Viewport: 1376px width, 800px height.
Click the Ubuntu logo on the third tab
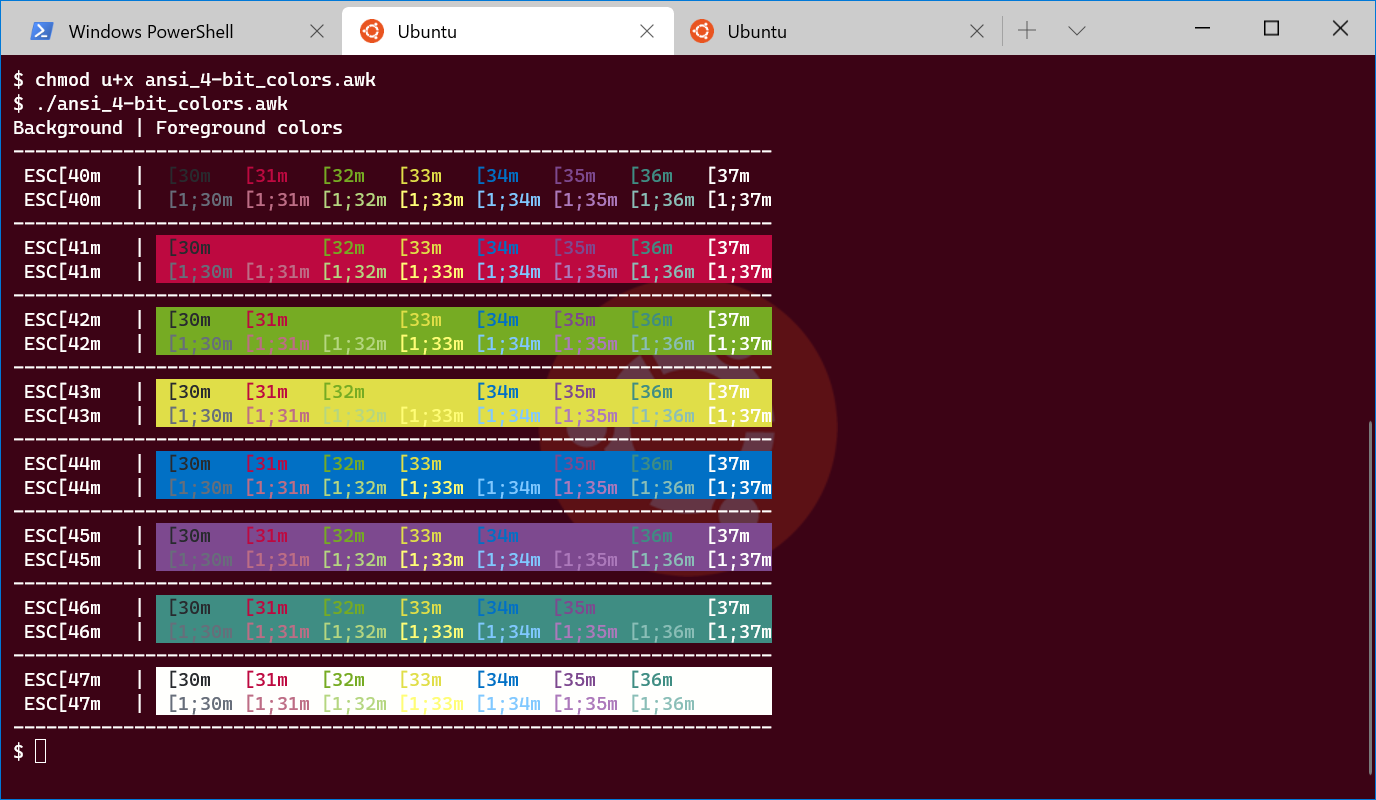tap(701, 31)
